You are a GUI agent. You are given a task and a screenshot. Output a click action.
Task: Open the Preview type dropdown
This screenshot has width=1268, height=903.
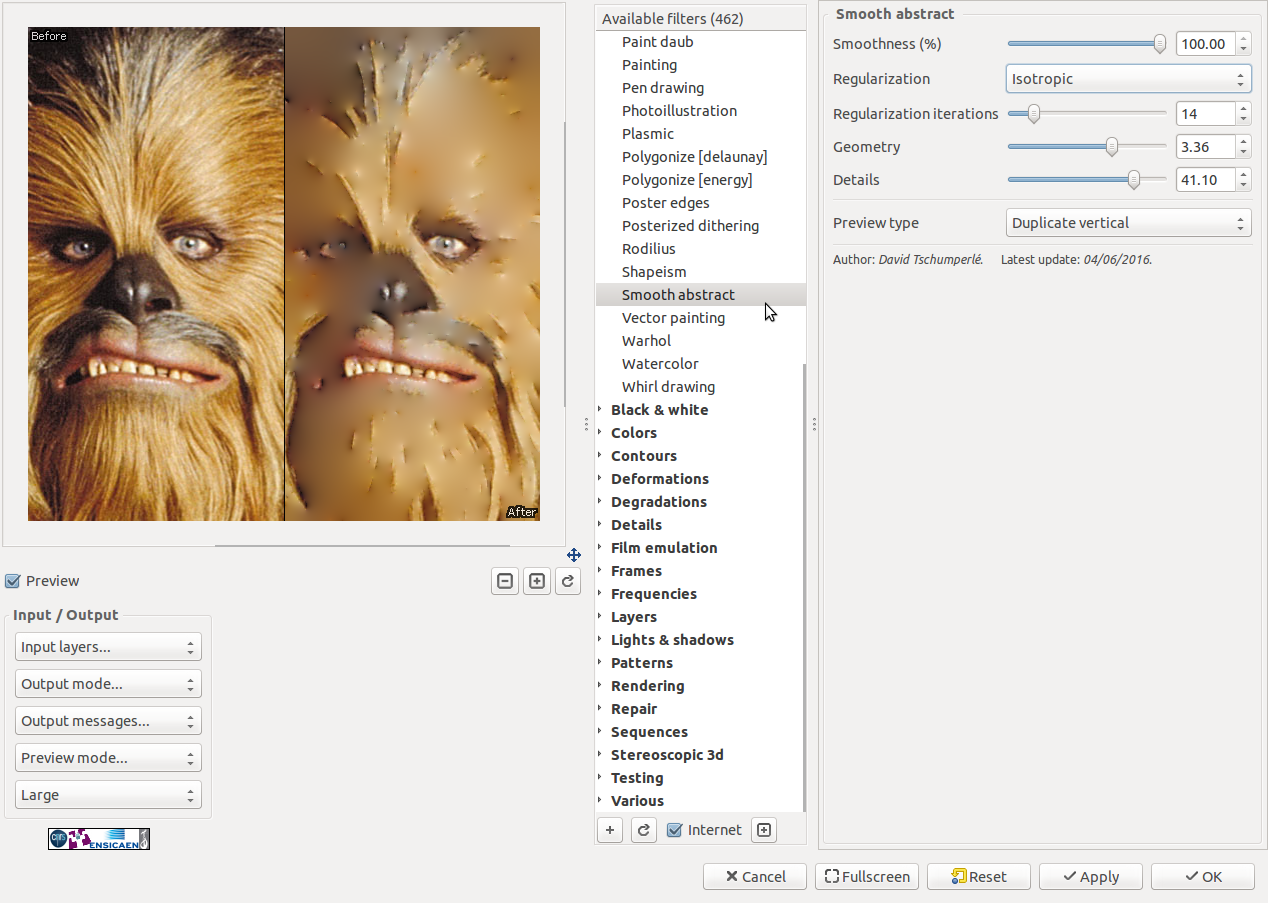1128,223
